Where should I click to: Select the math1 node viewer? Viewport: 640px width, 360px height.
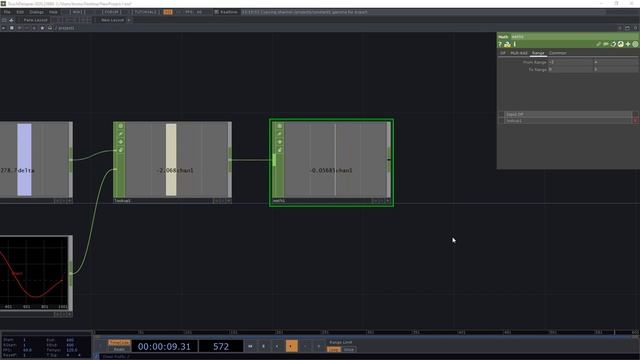pos(336,160)
